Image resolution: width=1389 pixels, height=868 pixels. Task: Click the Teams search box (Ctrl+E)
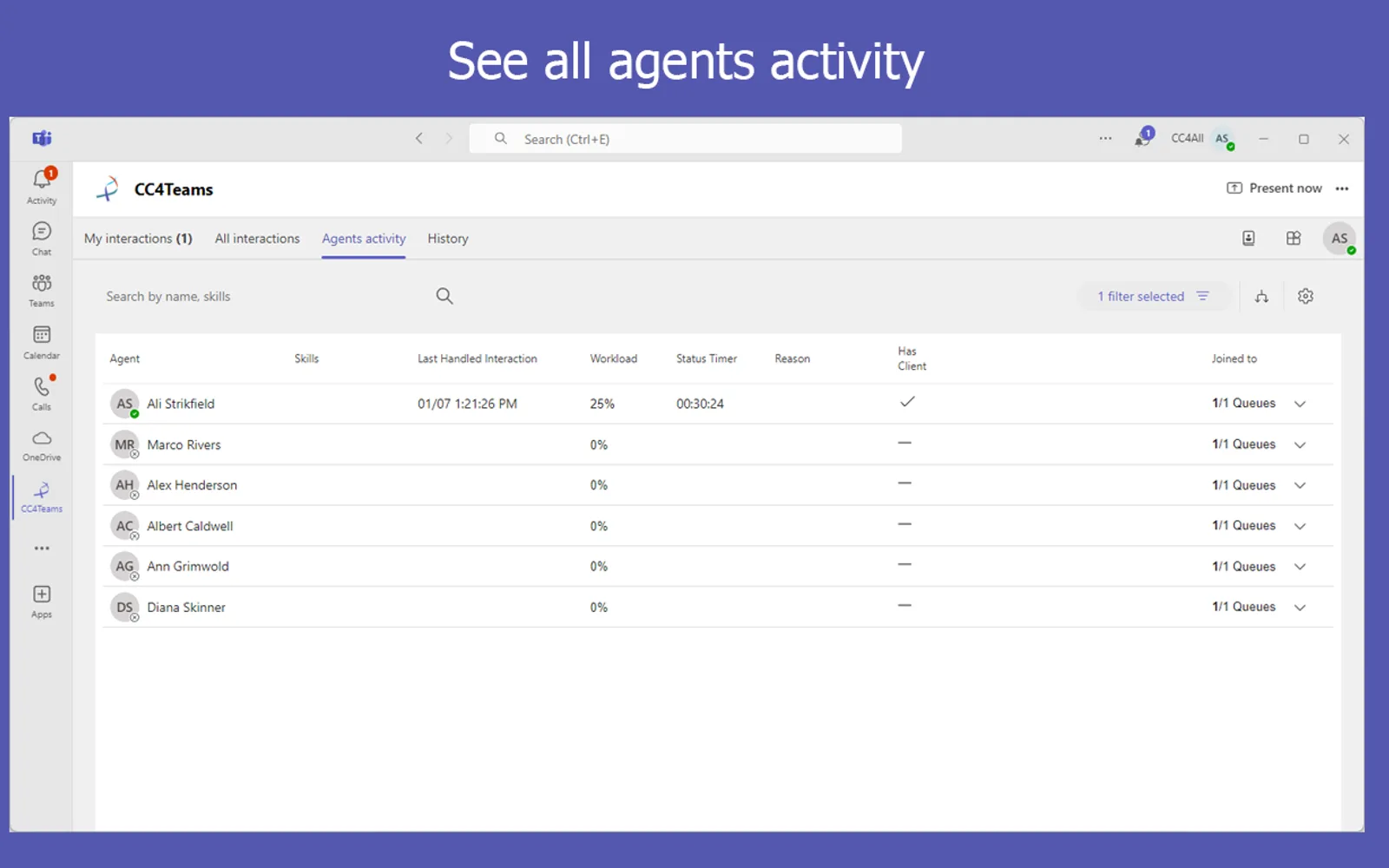click(x=685, y=139)
